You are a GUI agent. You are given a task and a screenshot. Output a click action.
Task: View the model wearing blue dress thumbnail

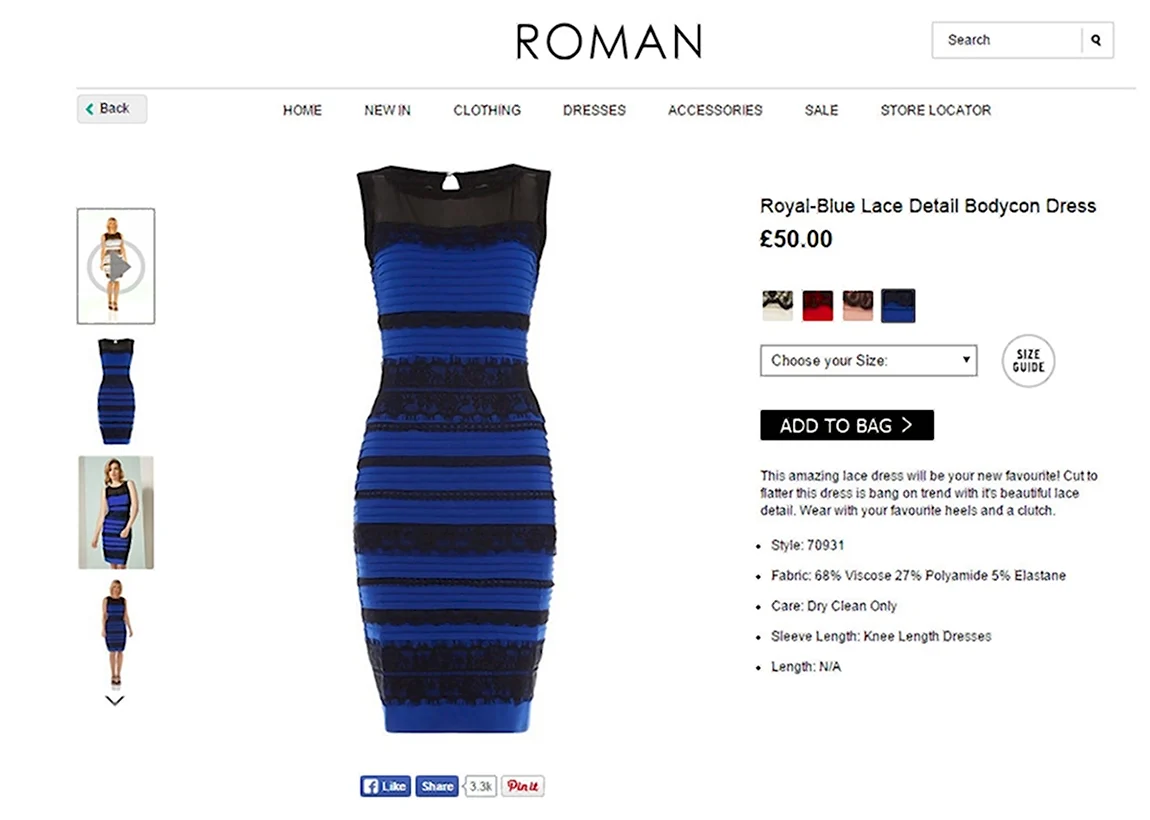coord(116,513)
